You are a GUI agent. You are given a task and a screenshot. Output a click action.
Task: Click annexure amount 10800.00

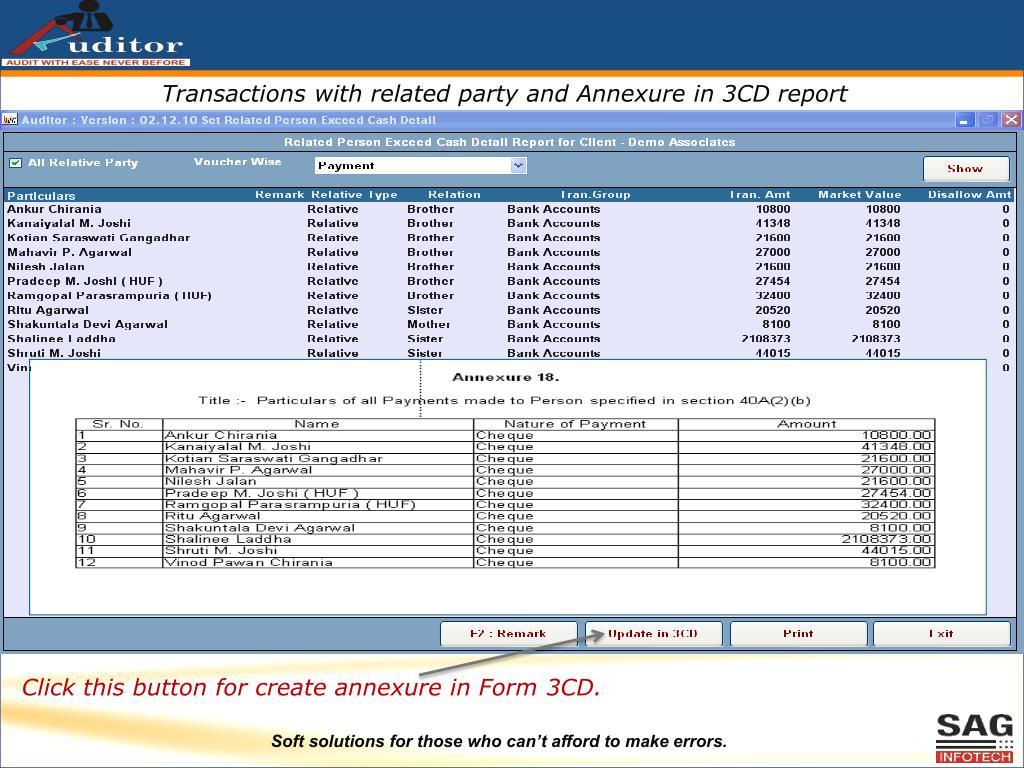point(896,435)
